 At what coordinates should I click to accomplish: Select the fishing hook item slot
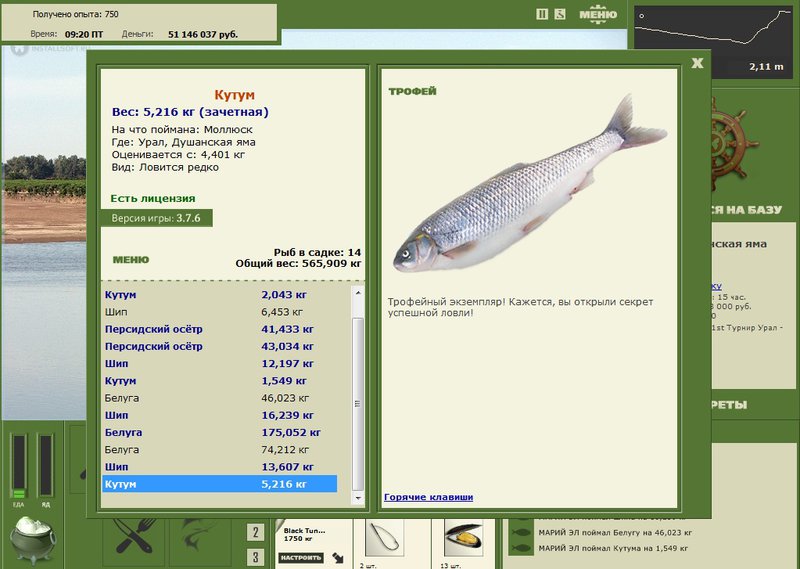pos(384,538)
